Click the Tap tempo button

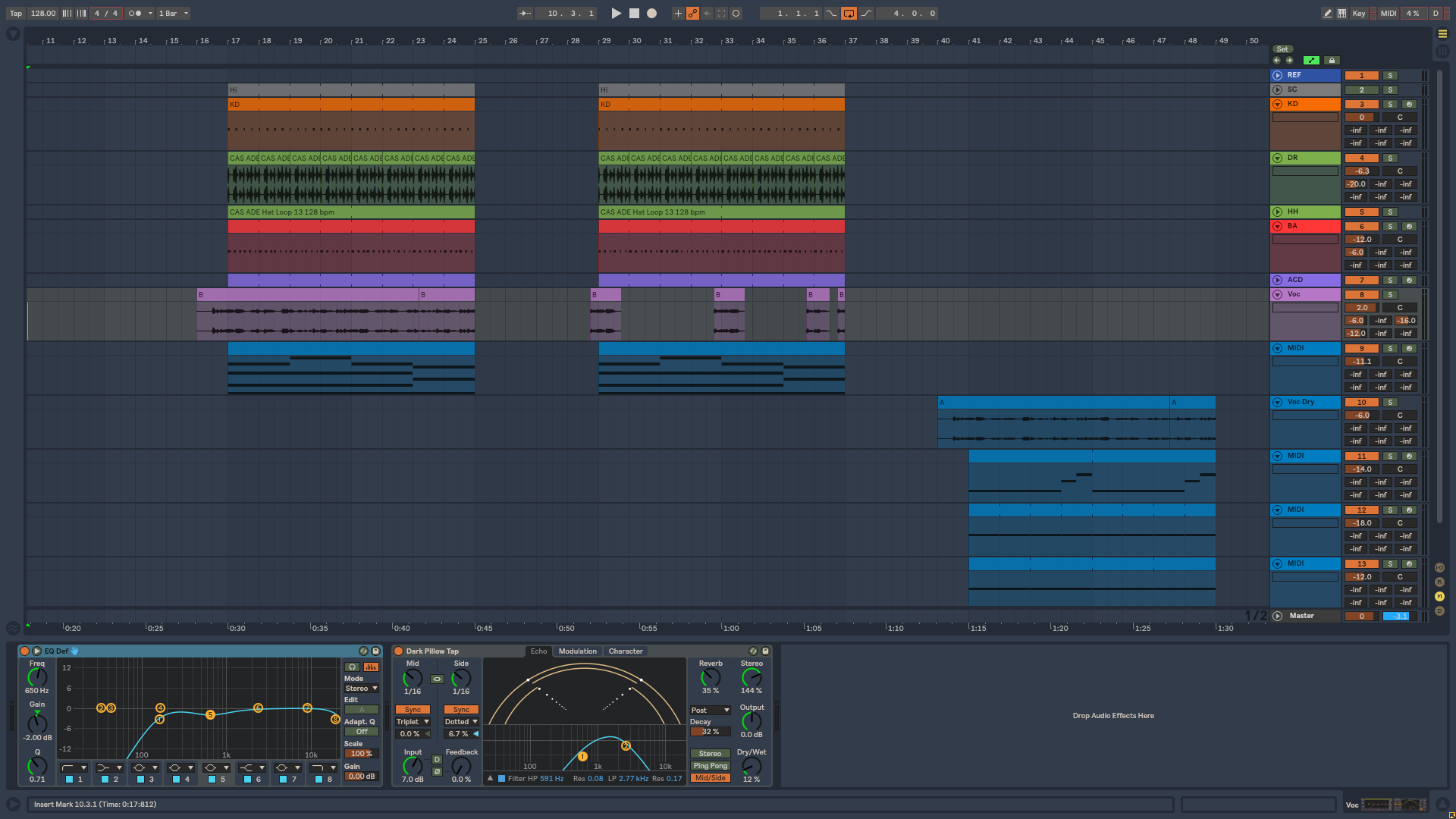[x=16, y=13]
